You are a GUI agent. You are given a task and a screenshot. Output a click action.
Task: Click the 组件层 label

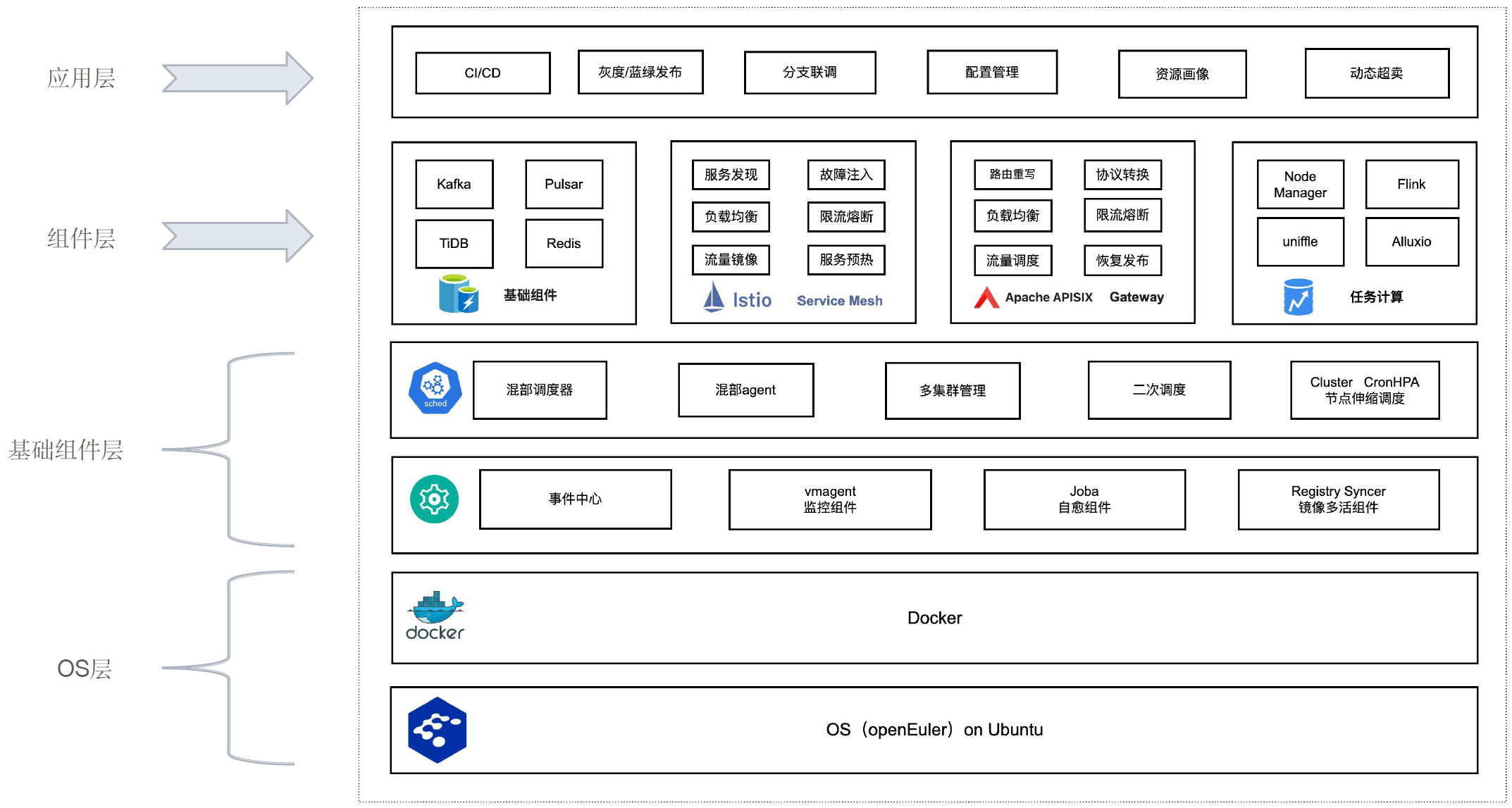point(81,238)
